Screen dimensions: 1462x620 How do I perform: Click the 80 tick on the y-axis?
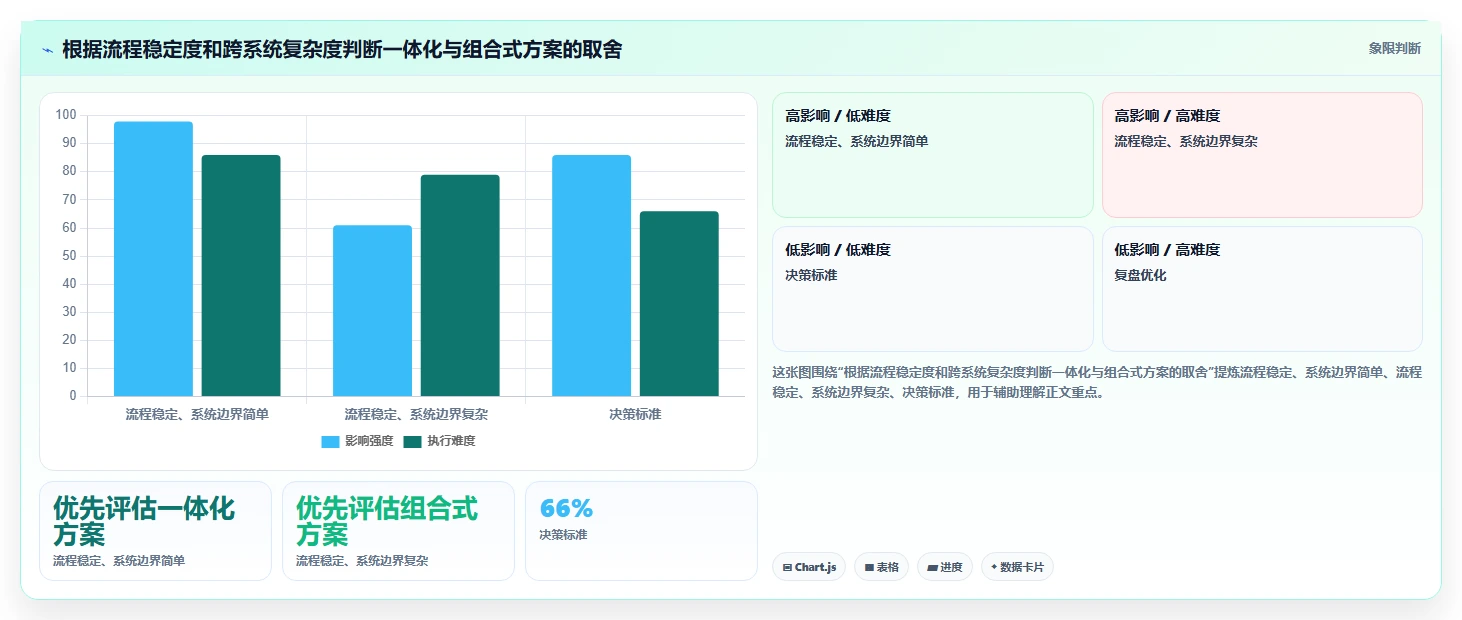pyautogui.click(x=70, y=171)
